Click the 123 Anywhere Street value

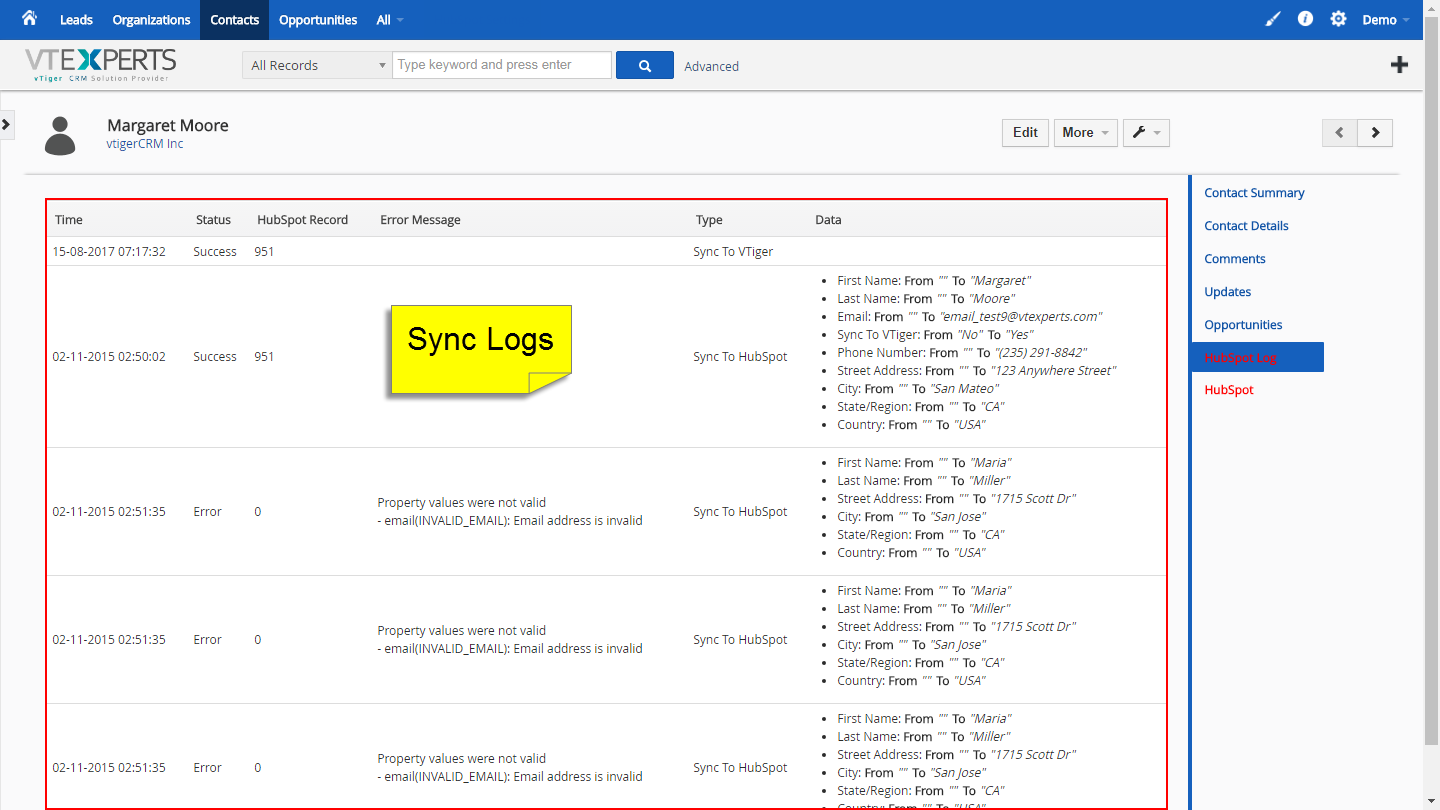click(1053, 371)
